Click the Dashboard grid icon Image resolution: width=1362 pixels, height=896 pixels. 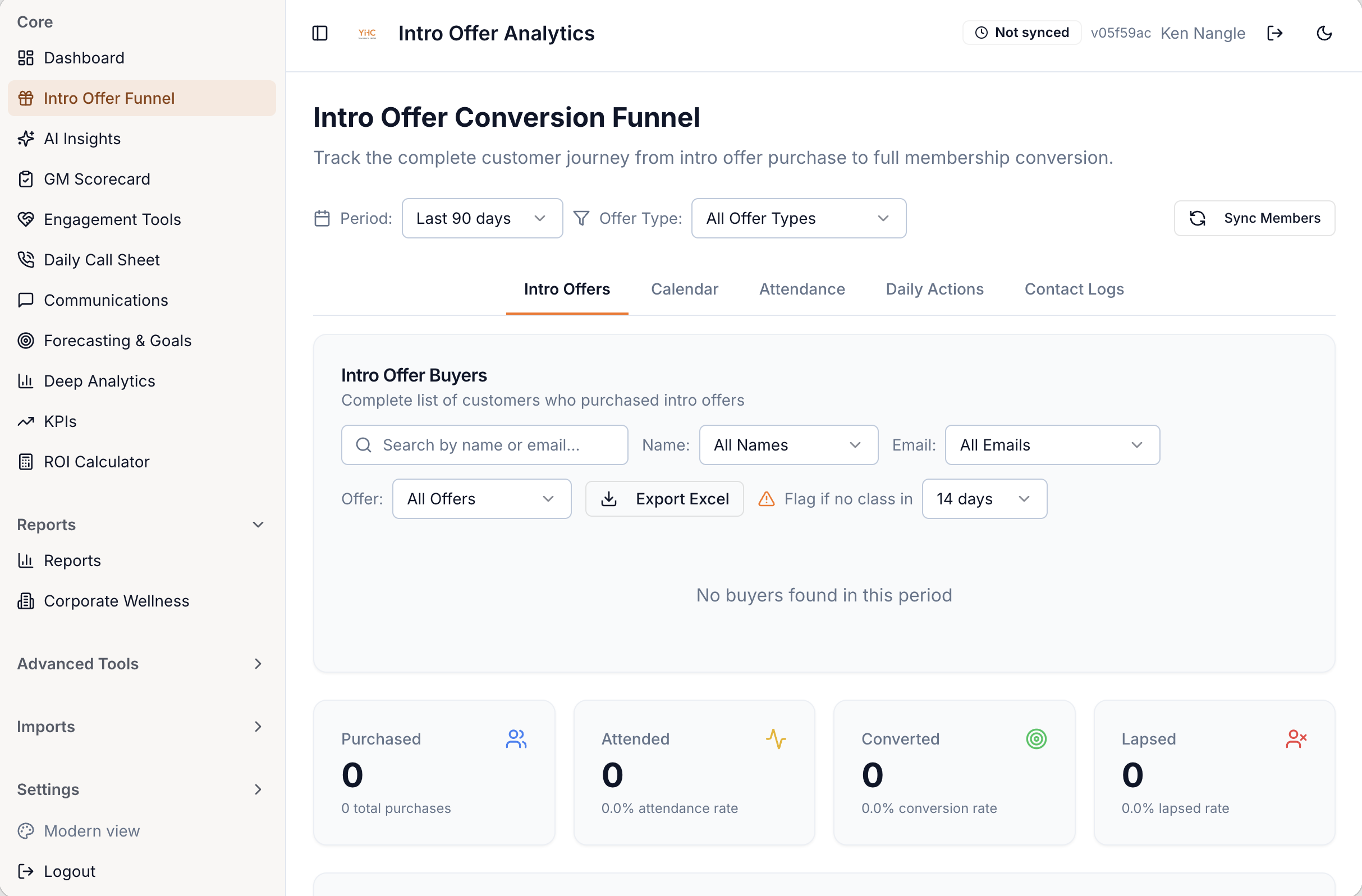coord(26,58)
